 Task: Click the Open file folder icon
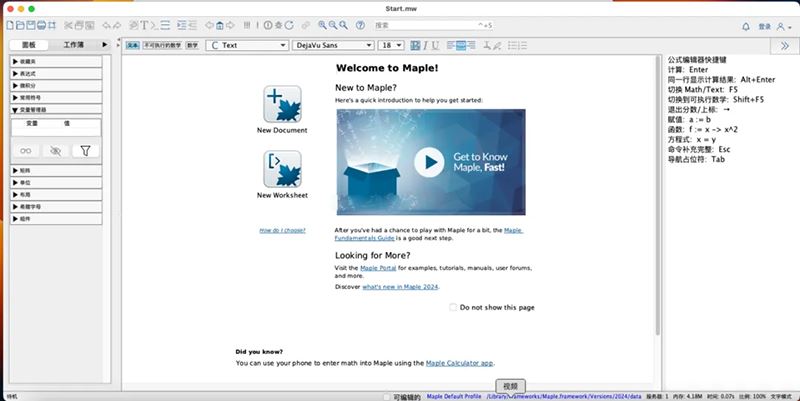pyautogui.click(x=20, y=25)
